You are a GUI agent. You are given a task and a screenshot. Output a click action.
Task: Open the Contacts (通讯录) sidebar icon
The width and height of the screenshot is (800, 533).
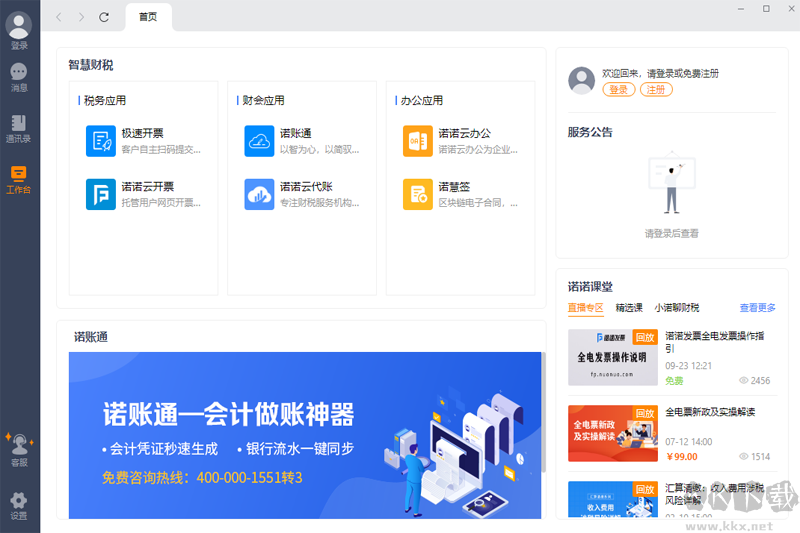pyautogui.click(x=18, y=122)
